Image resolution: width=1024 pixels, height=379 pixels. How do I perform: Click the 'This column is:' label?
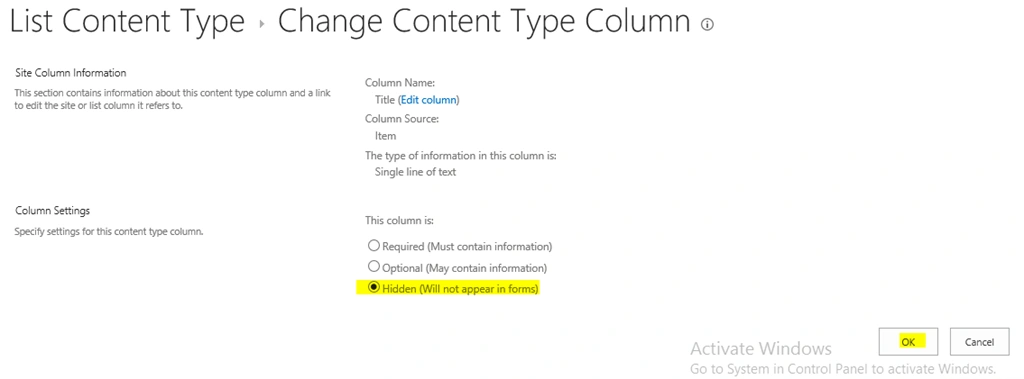click(399, 221)
